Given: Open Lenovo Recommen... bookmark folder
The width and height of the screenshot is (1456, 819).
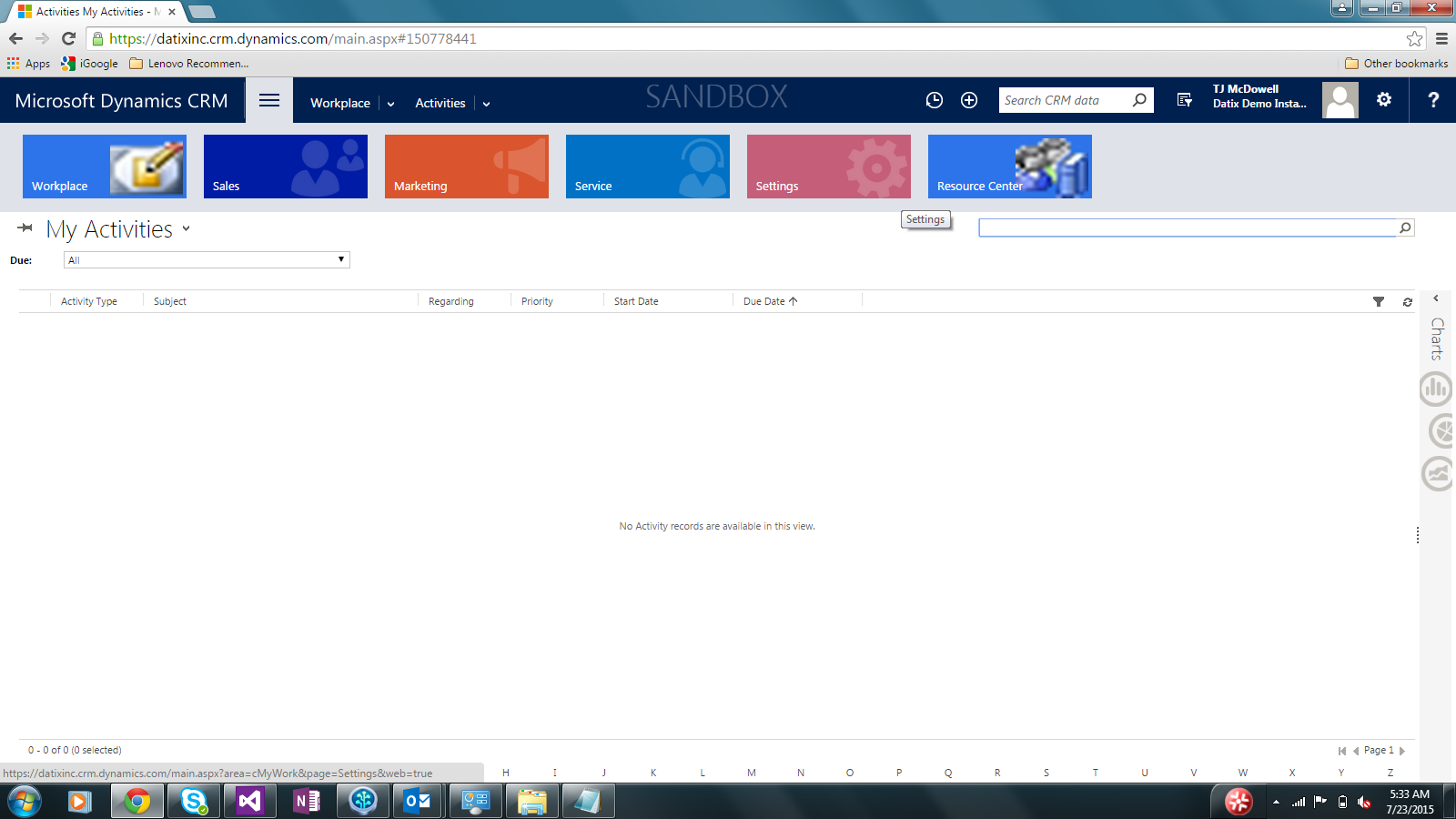Looking at the screenshot, I should coord(189,64).
